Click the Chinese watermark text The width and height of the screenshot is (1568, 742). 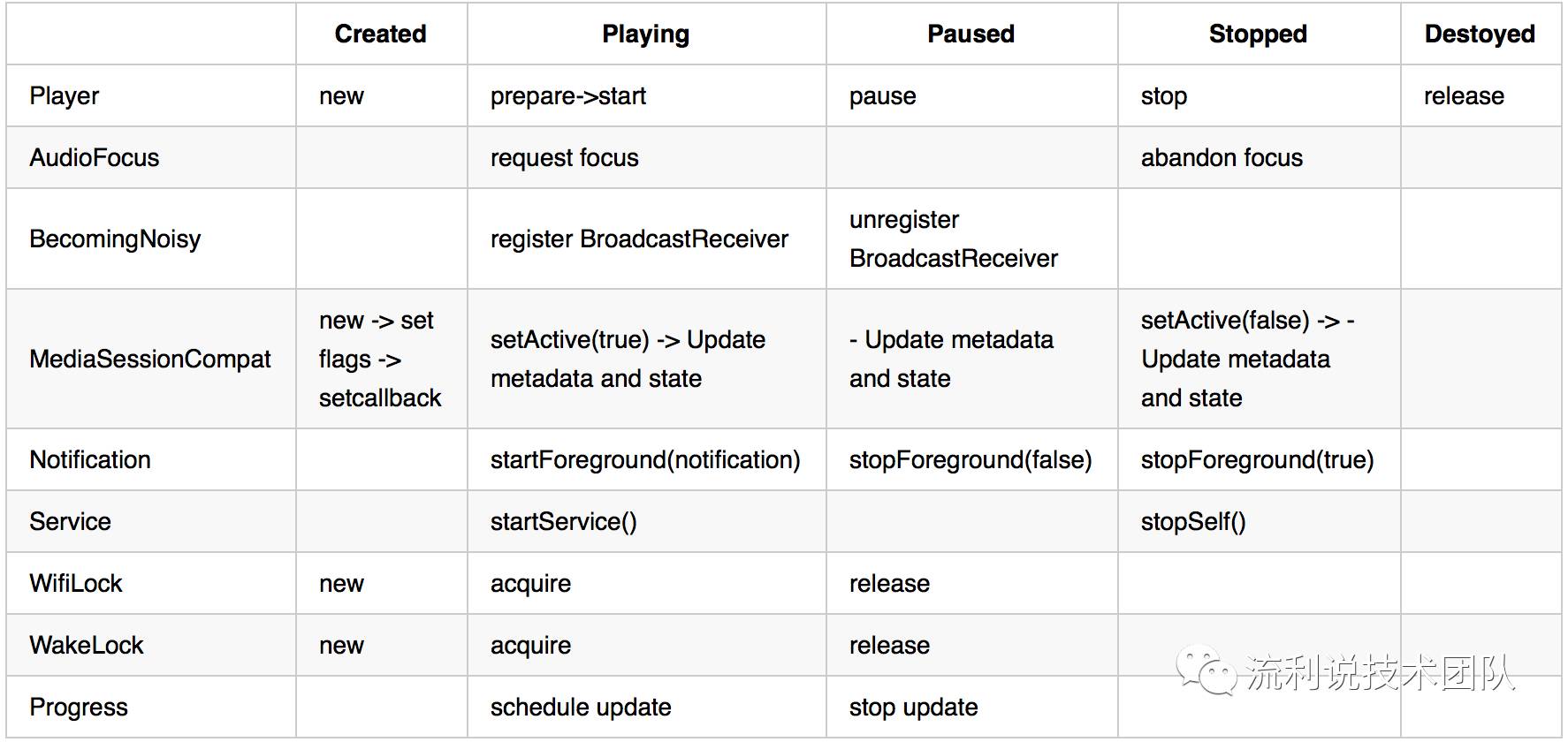tap(1380, 674)
